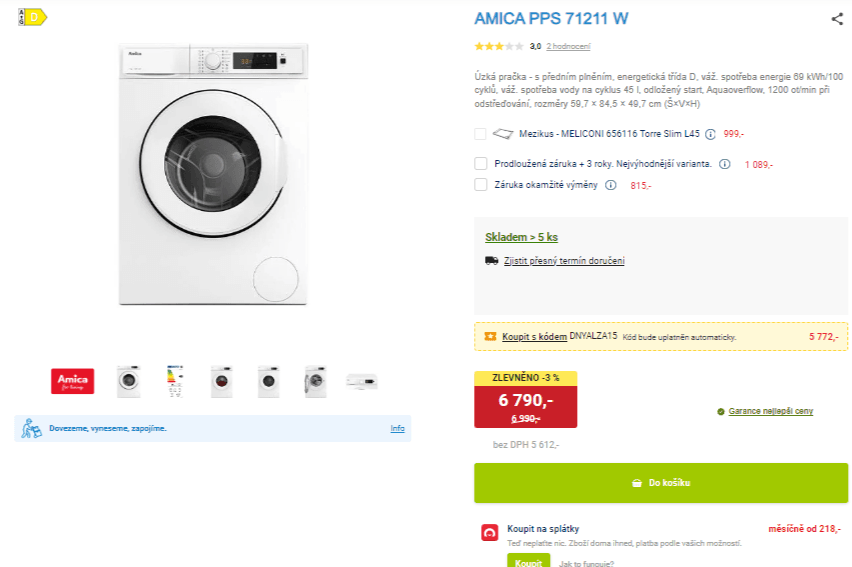Click the share icon near product title
This screenshot has height=567, width=852.
[837, 18]
